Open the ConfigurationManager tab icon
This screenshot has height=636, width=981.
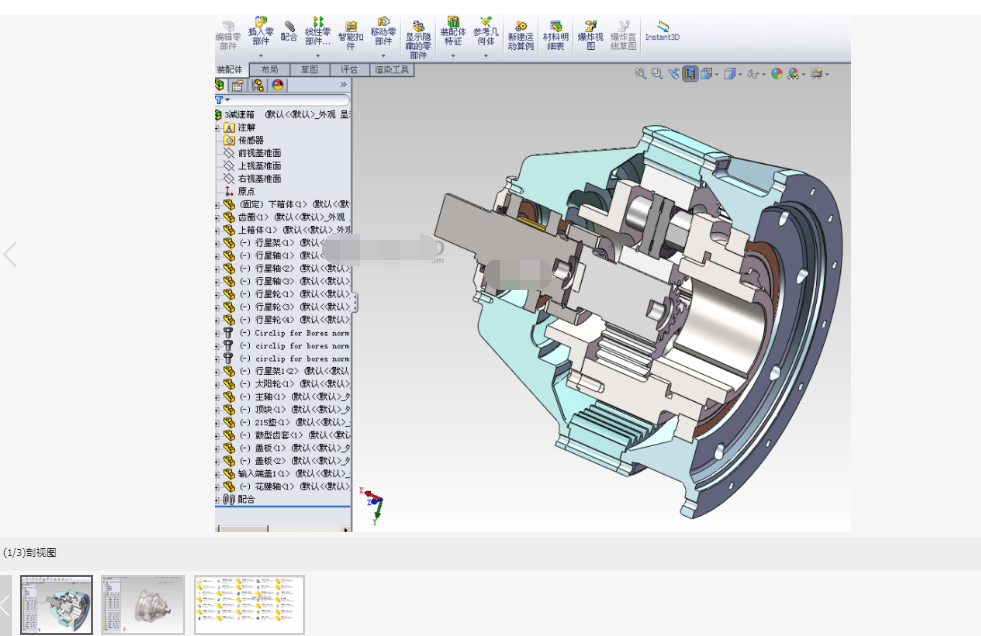[x=258, y=85]
